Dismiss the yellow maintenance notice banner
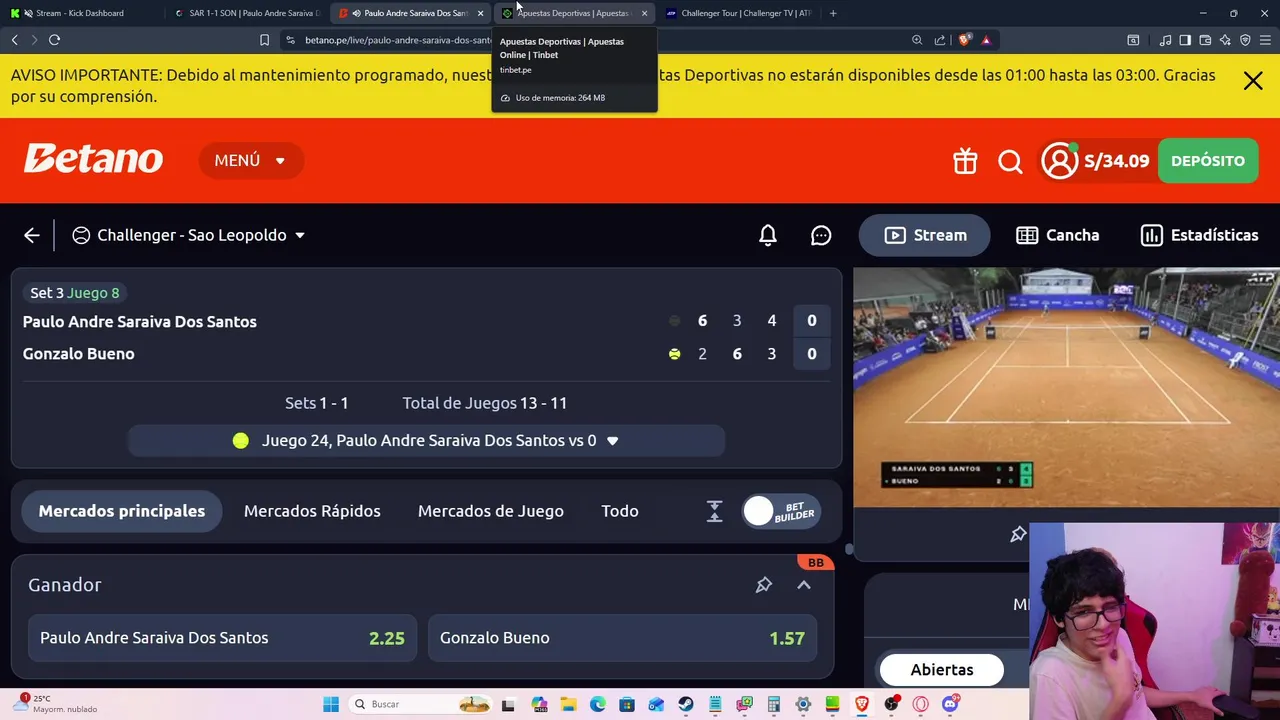Image resolution: width=1280 pixels, height=720 pixels. tap(1253, 81)
